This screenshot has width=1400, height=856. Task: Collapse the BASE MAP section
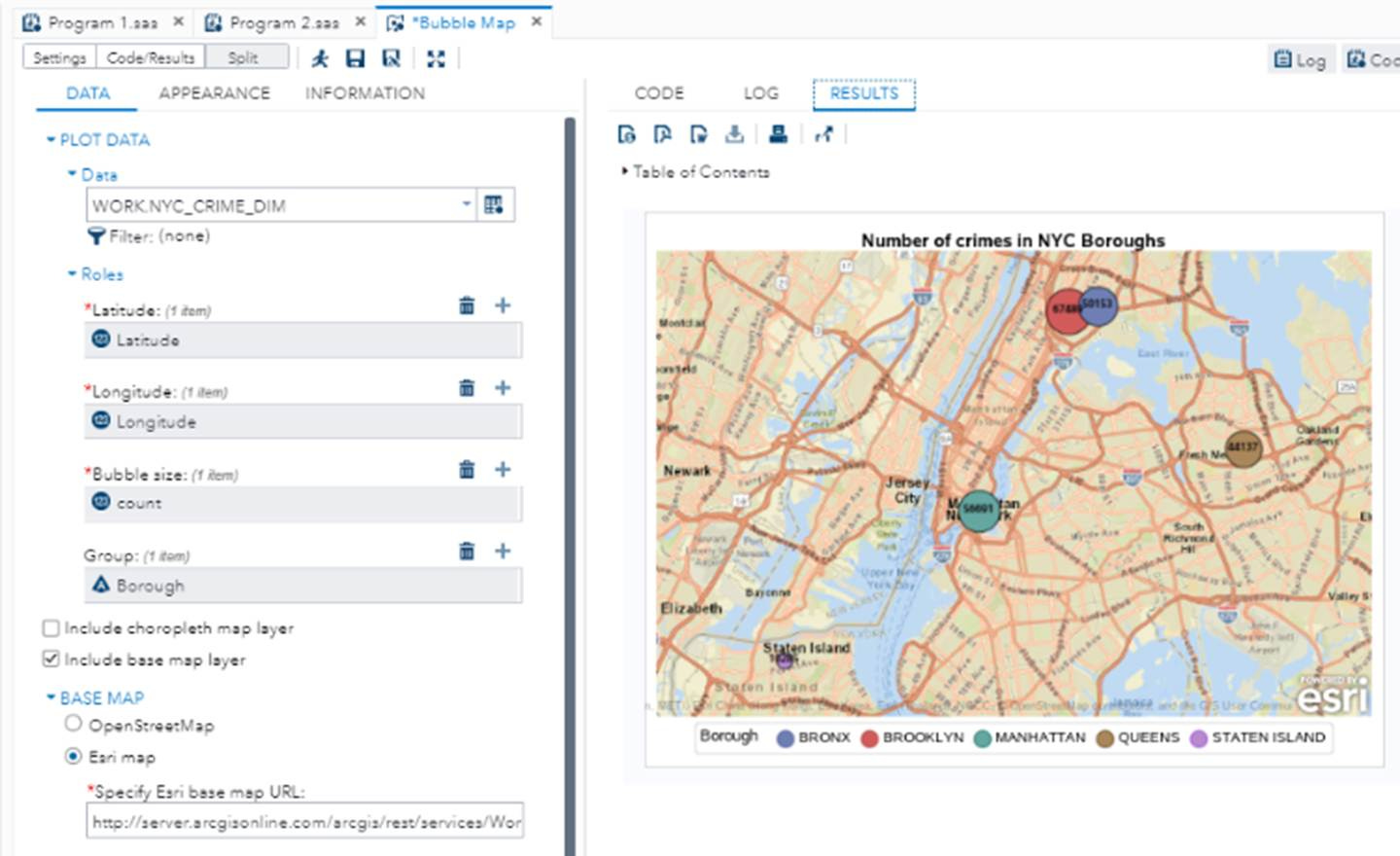(51, 697)
